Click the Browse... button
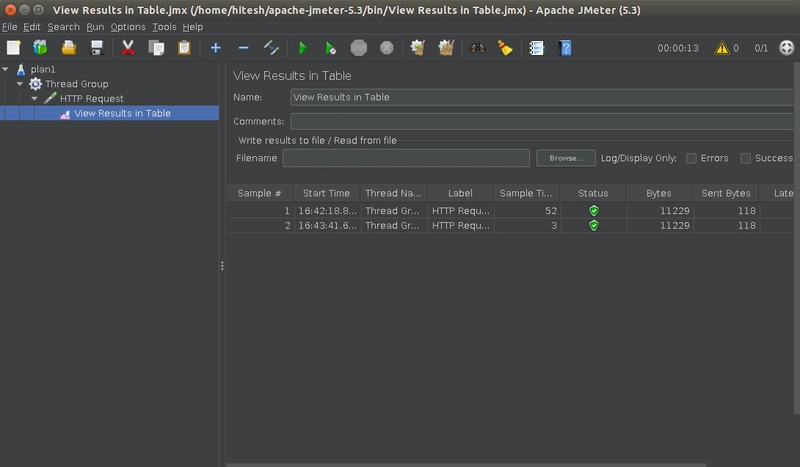This screenshot has height=467, width=800. [x=566, y=158]
